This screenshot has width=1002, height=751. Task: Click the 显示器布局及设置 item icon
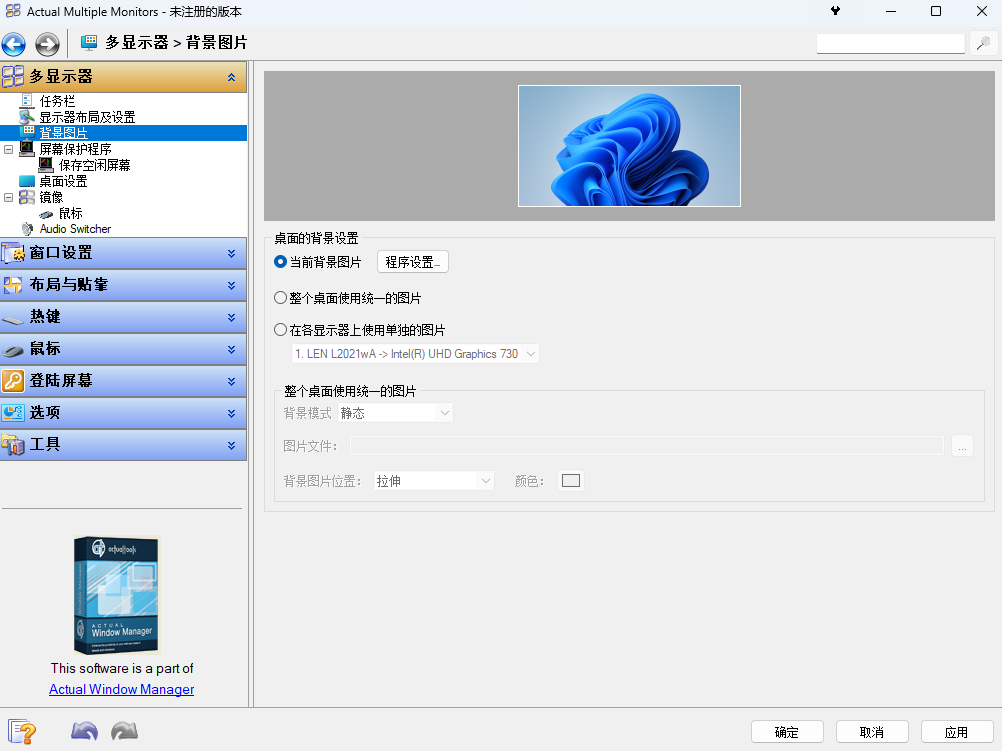click(27, 117)
